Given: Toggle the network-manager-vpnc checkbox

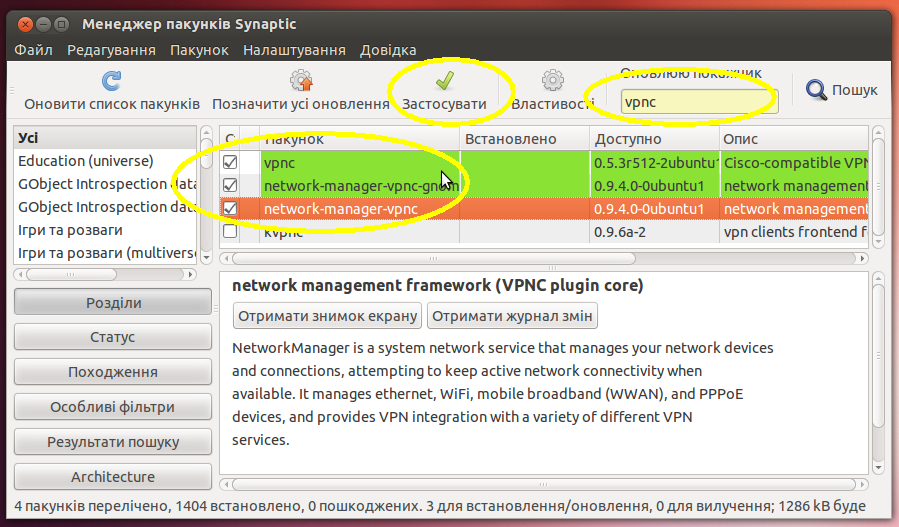Looking at the screenshot, I should [230, 208].
